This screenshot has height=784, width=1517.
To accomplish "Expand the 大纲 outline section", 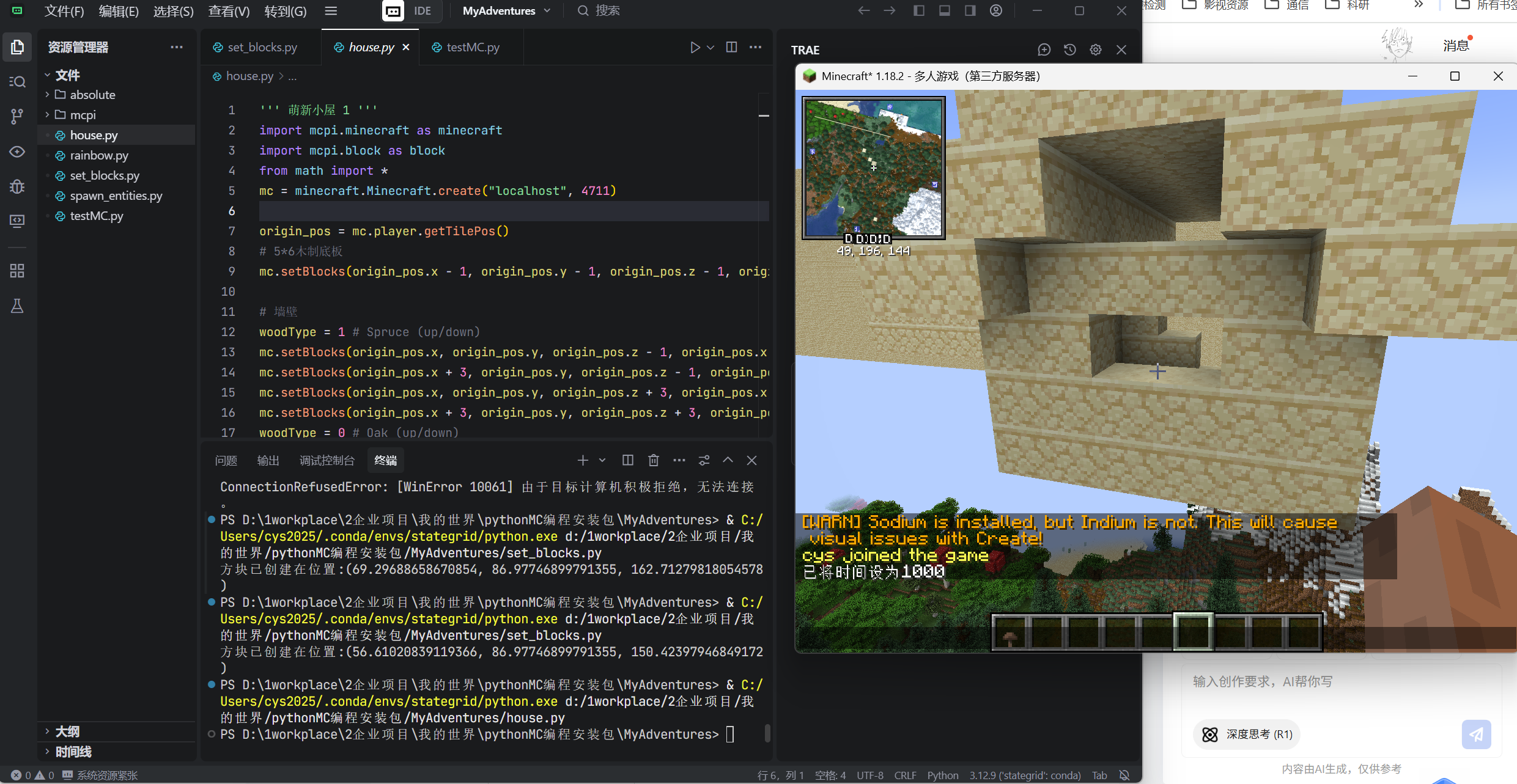I will [x=116, y=731].
